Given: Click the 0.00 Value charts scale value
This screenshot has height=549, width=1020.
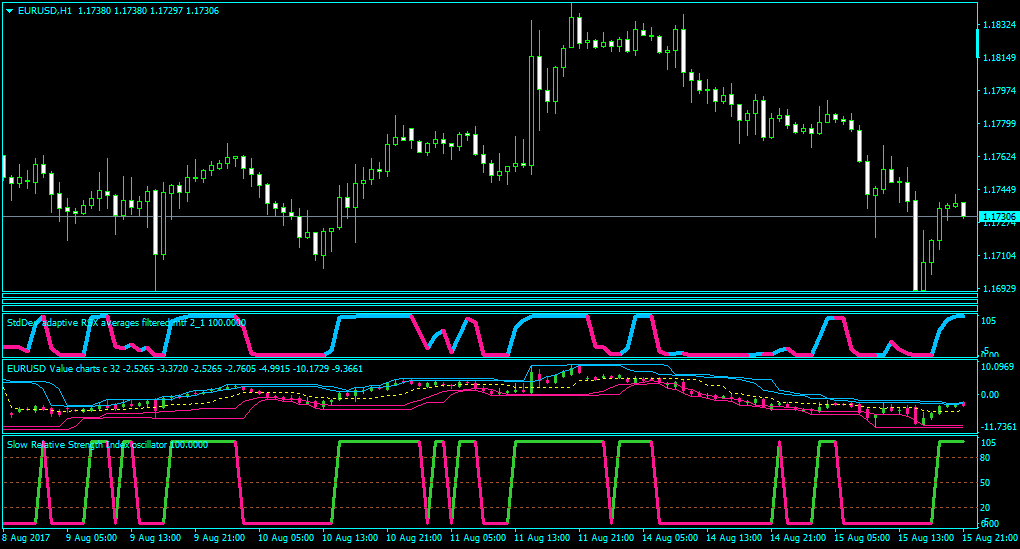Looking at the screenshot, I should point(989,395).
